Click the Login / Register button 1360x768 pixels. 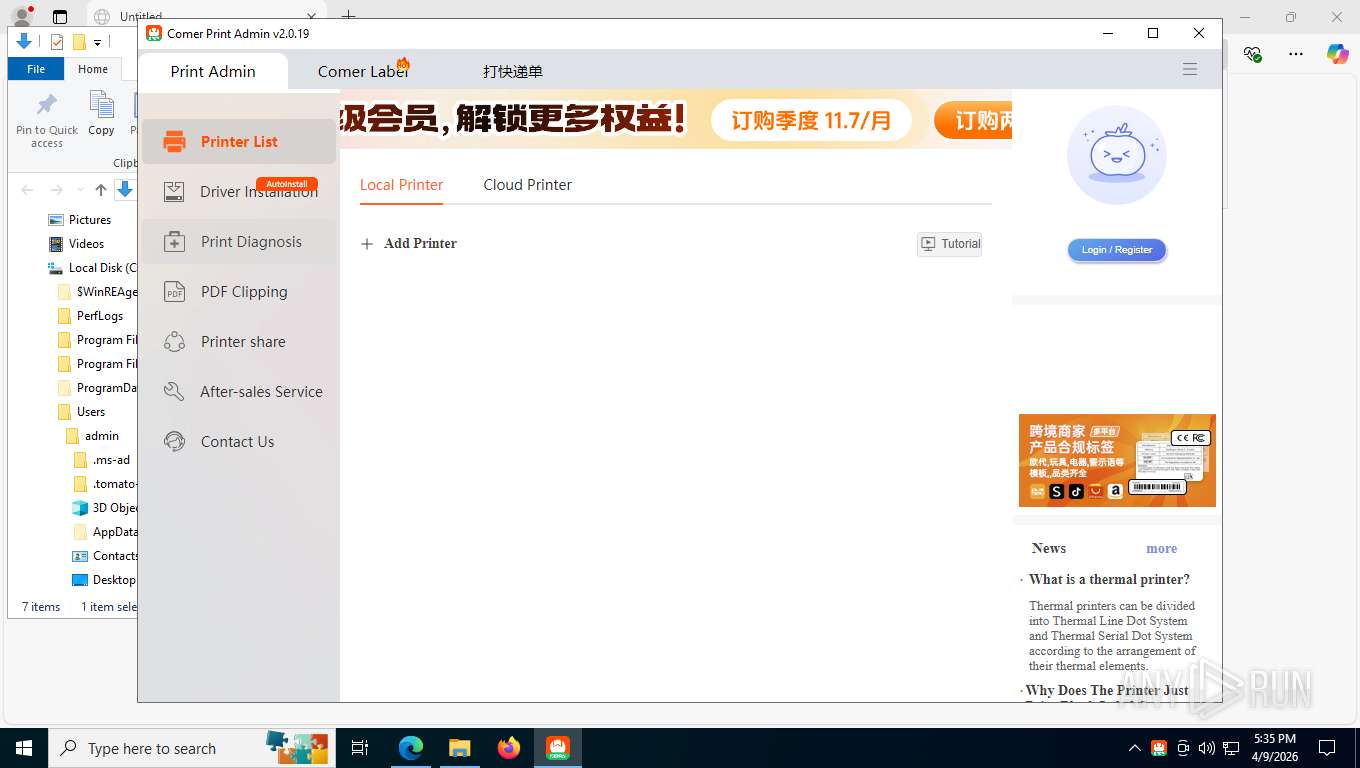[x=1117, y=250]
